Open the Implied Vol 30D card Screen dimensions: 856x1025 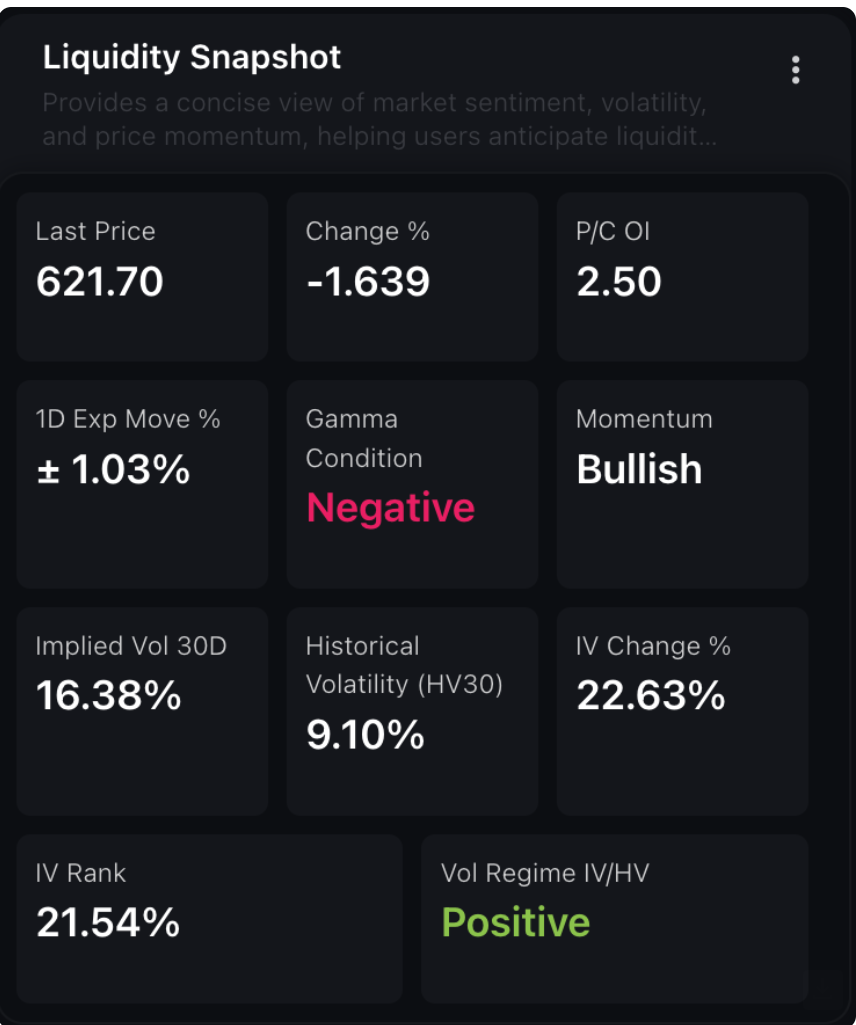(143, 711)
